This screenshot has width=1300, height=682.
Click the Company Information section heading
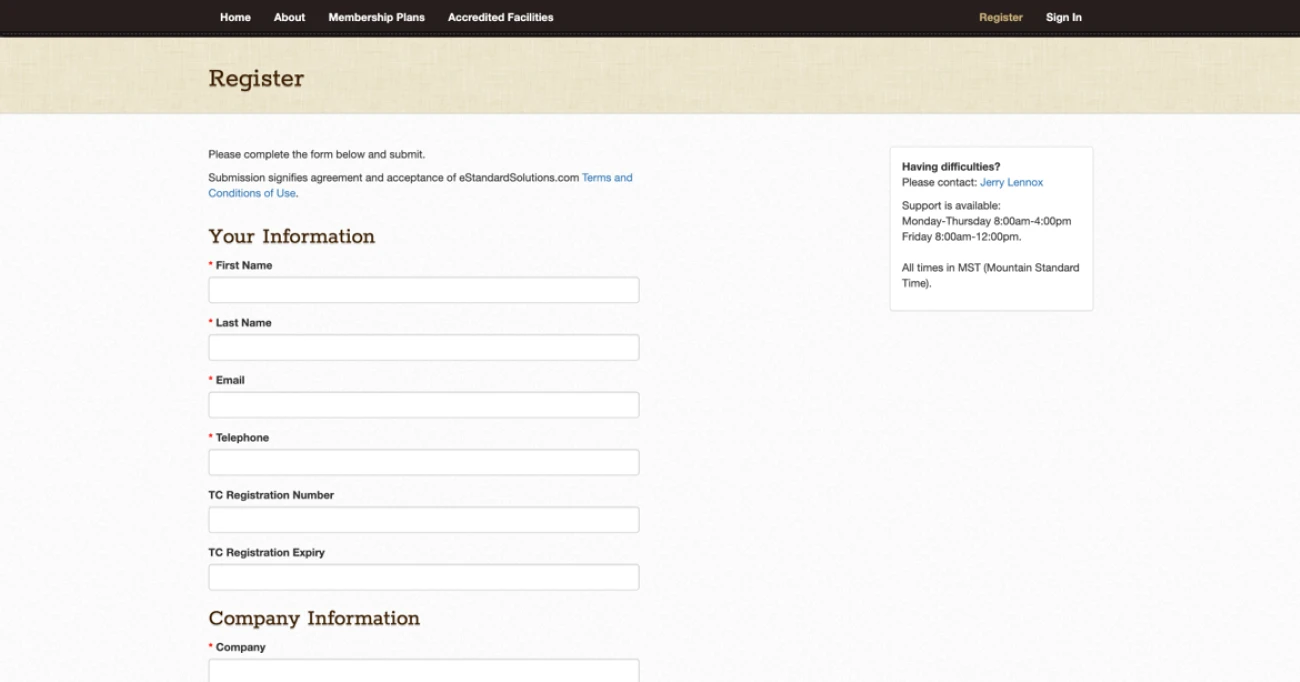(x=313, y=618)
